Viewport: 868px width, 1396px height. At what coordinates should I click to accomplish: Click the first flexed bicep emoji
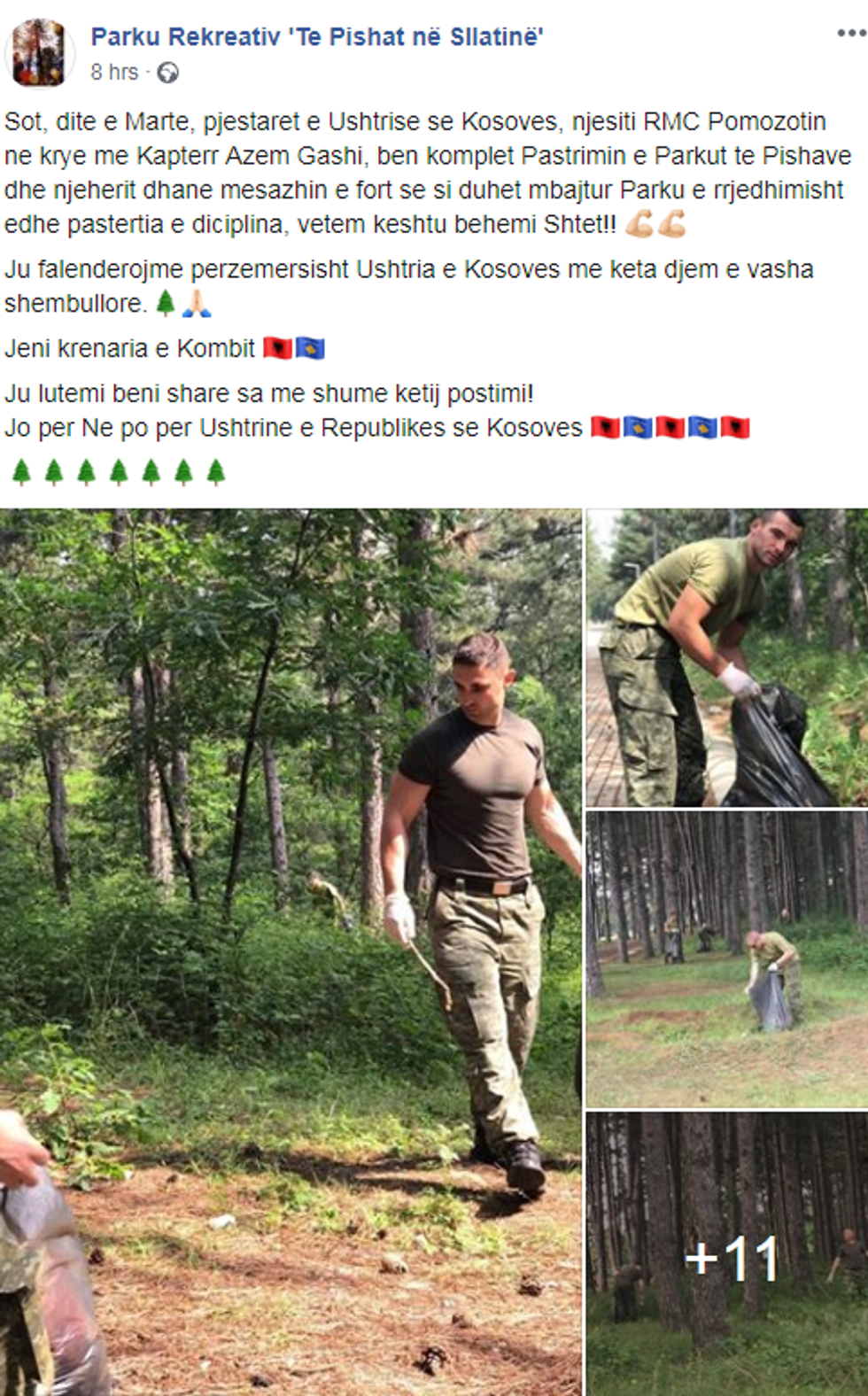pyautogui.click(x=639, y=223)
